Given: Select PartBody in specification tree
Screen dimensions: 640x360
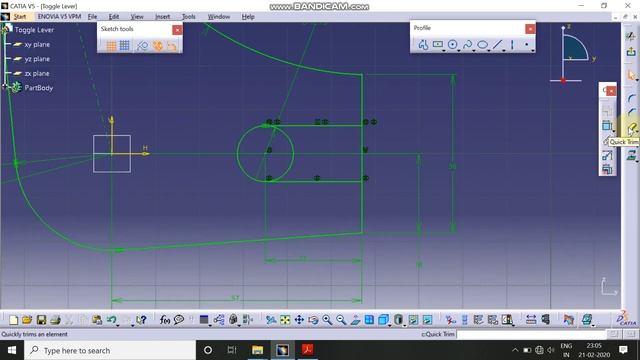Looking at the screenshot, I should (38, 88).
